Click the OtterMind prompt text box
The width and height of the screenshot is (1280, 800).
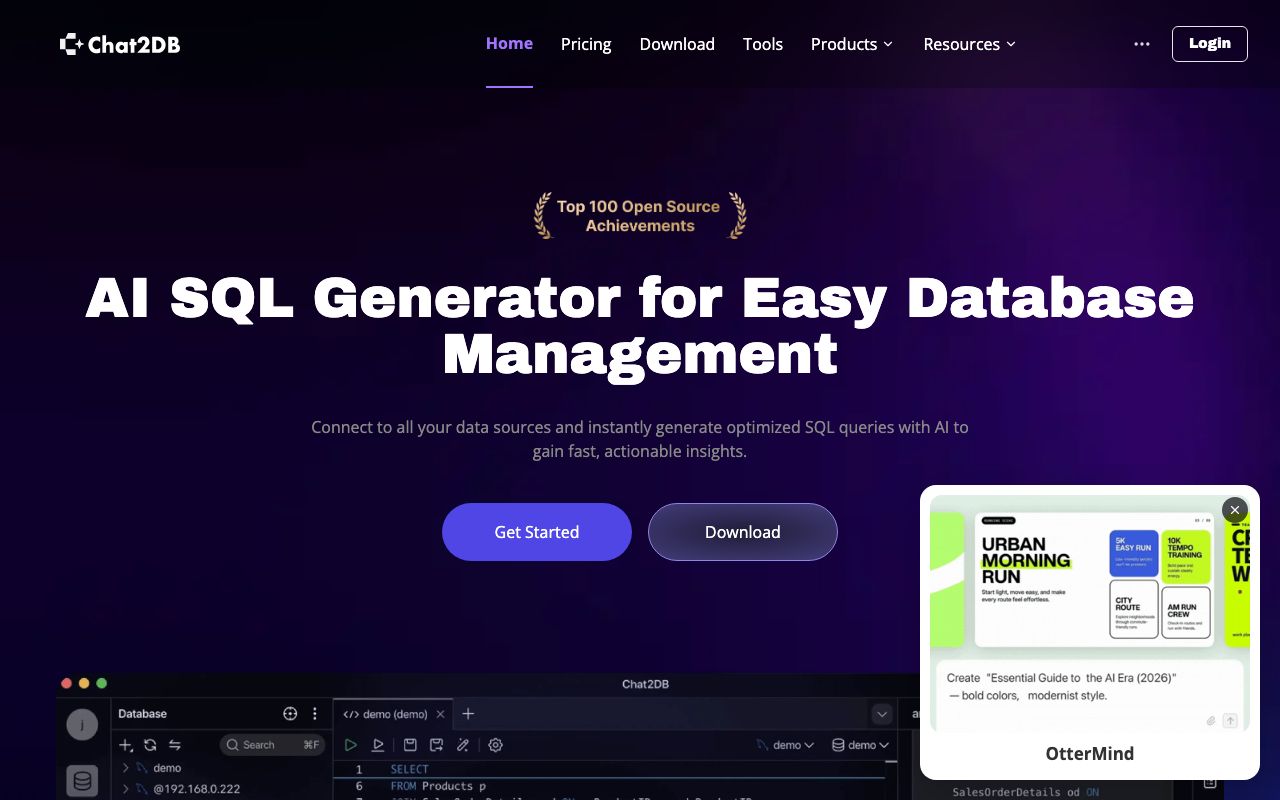click(x=1090, y=695)
